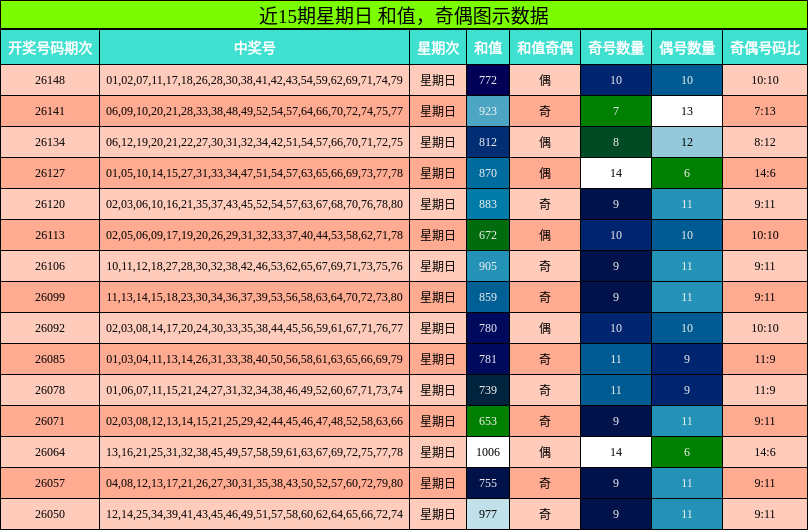Click 星期日 cell in row 26148
The width and height of the screenshot is (808, 530).
pyautogui.click(x=438, y=80)
